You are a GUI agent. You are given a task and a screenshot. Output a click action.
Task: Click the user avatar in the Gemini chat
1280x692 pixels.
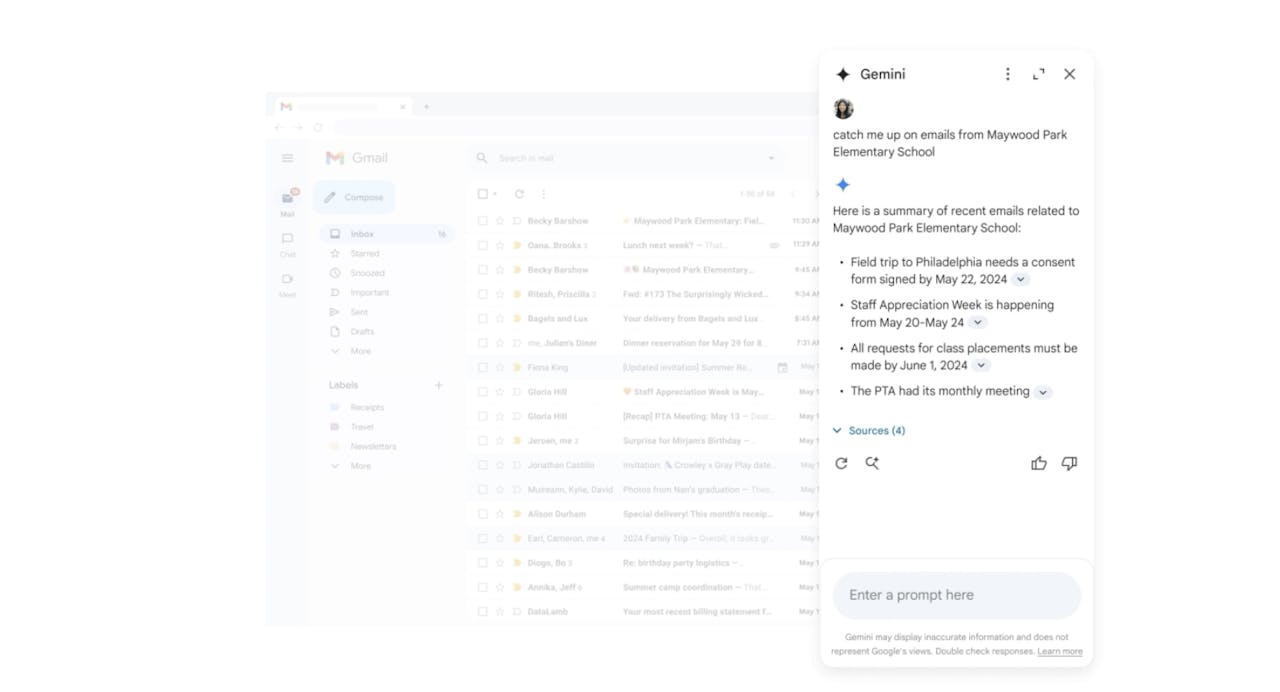coord(843,108)
